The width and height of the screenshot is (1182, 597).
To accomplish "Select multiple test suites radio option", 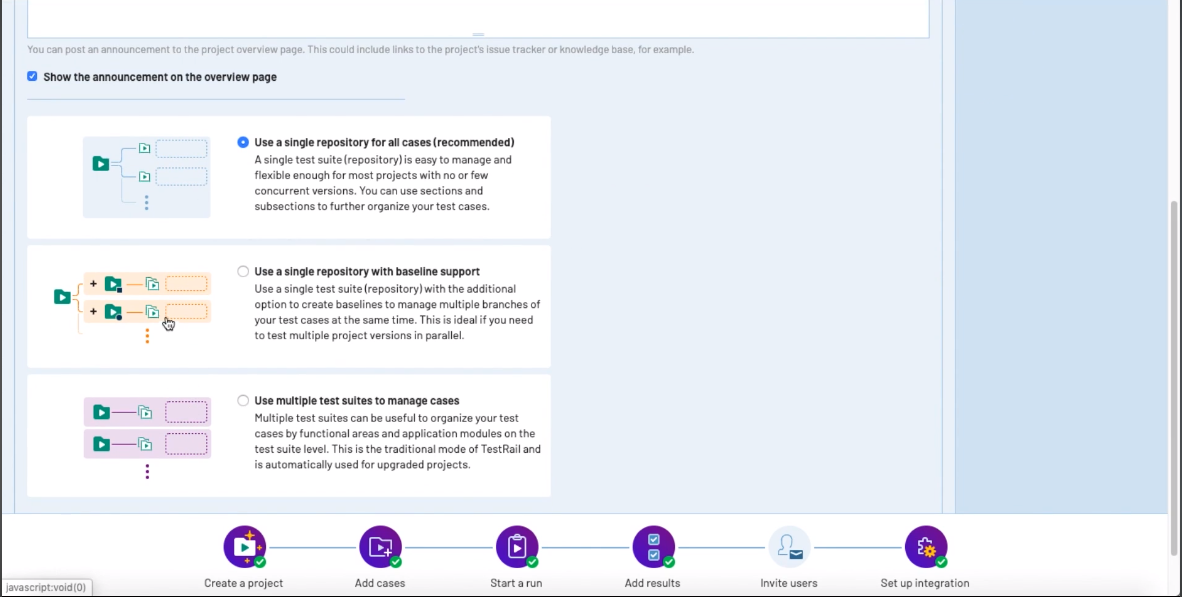I will (x=243, y=400).
